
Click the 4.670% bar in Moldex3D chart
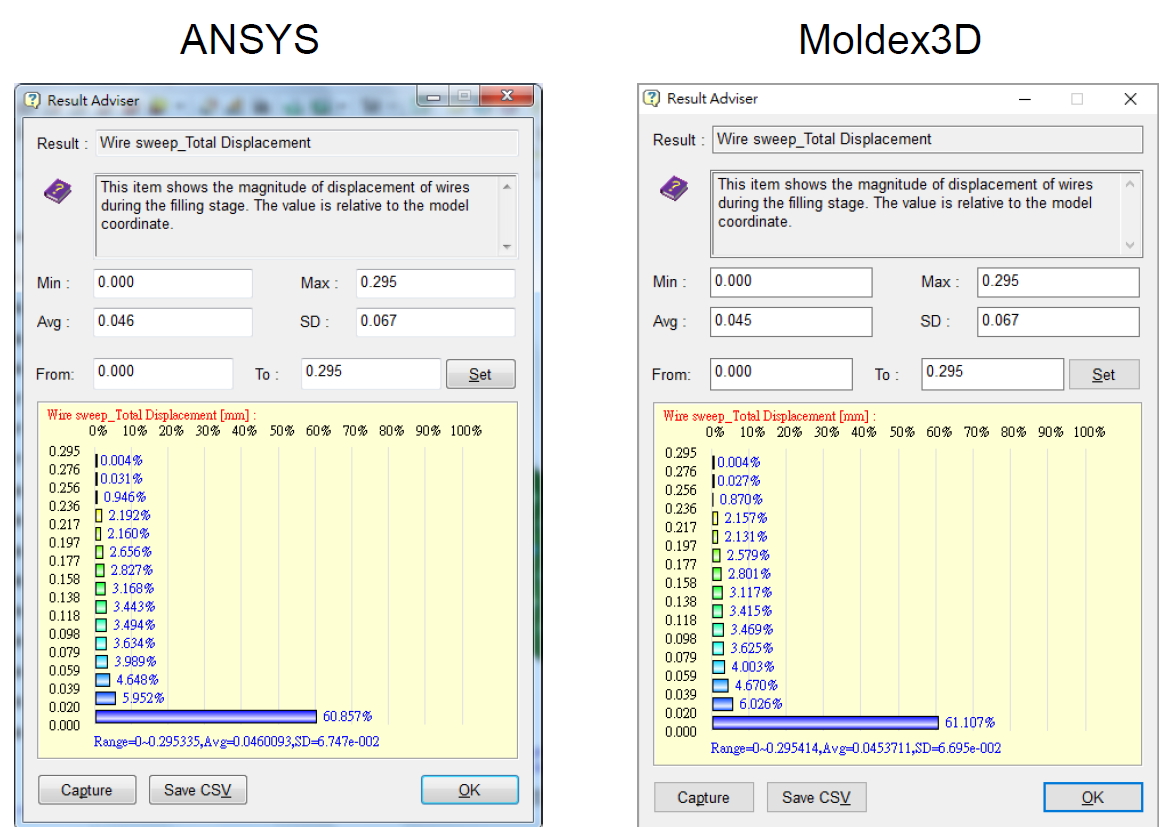(721, 685)
